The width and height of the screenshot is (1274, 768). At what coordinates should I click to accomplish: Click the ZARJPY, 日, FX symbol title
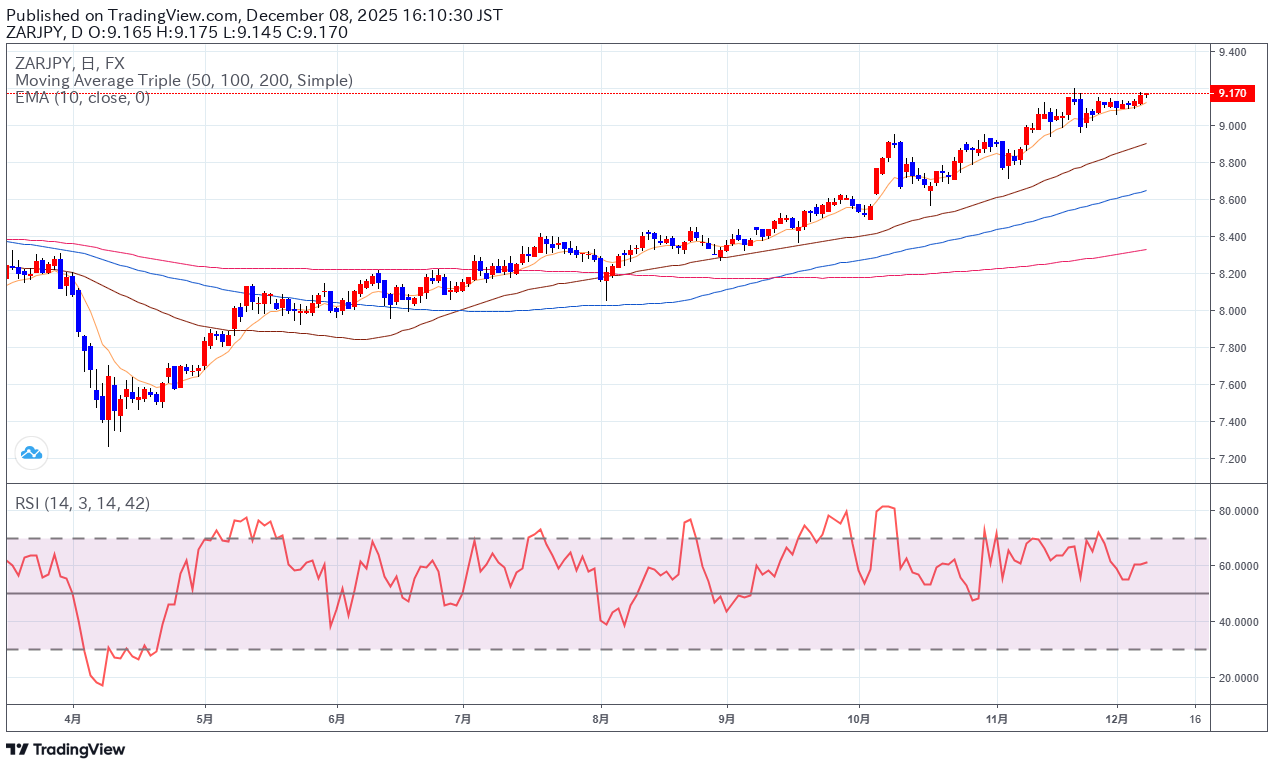click(69, 63)
